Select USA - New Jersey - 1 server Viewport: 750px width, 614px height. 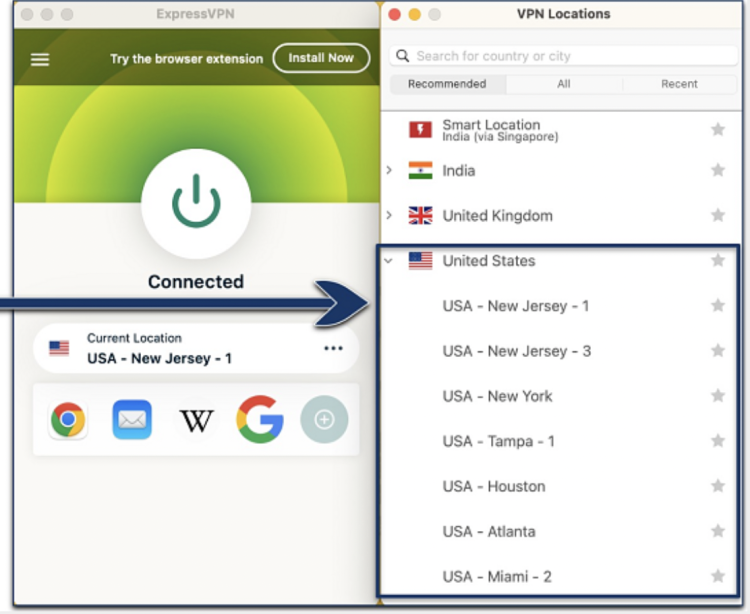point(516,306)
